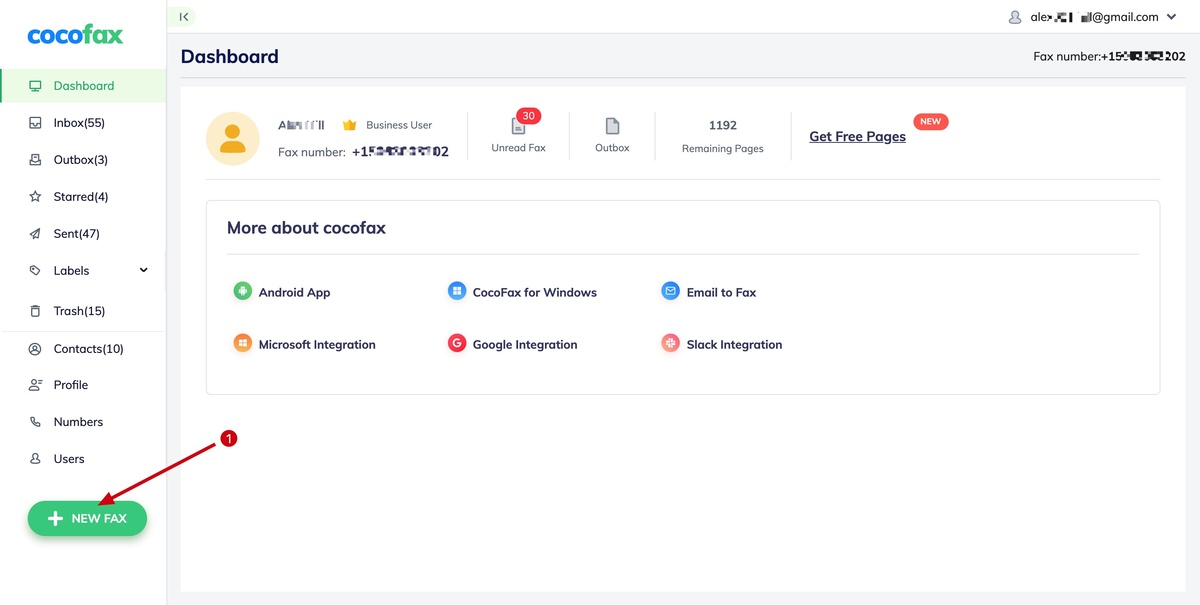Viewport: 1200px width, 605px height.
Task: Click the Contacts person icon
Action: click(x=35, y=349)
